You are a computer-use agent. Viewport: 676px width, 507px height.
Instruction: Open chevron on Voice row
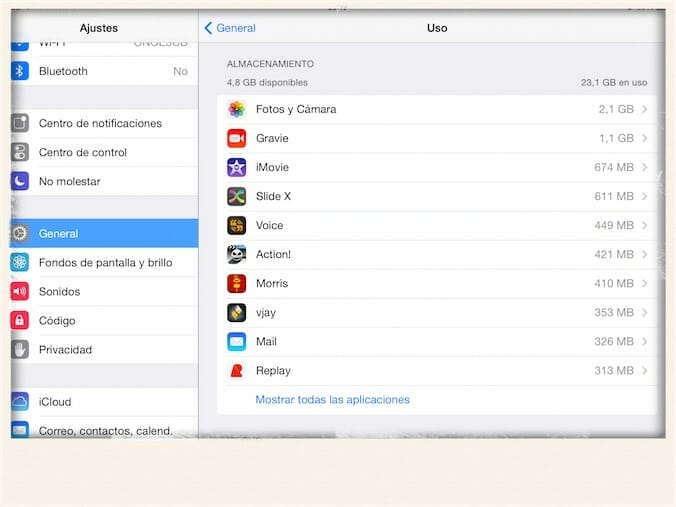tap(645, 225)
